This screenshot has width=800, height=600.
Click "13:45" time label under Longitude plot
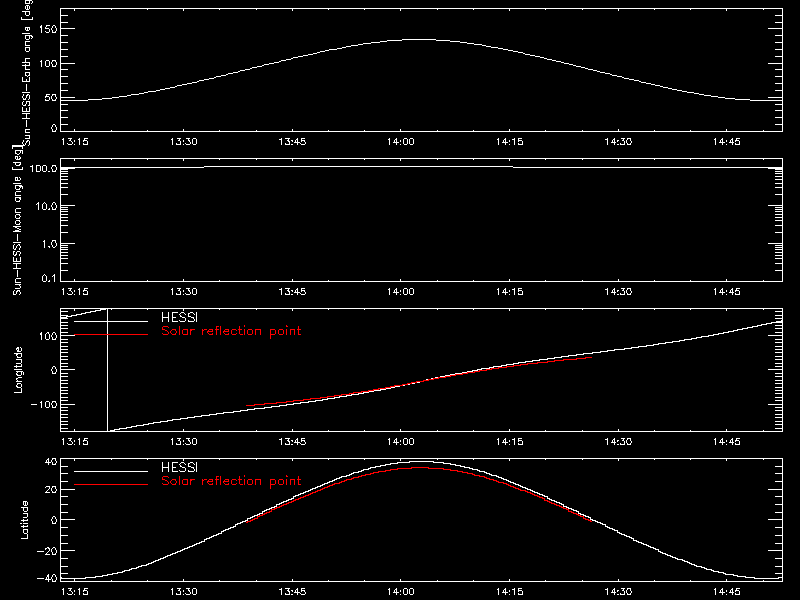(x=292, y=442)
